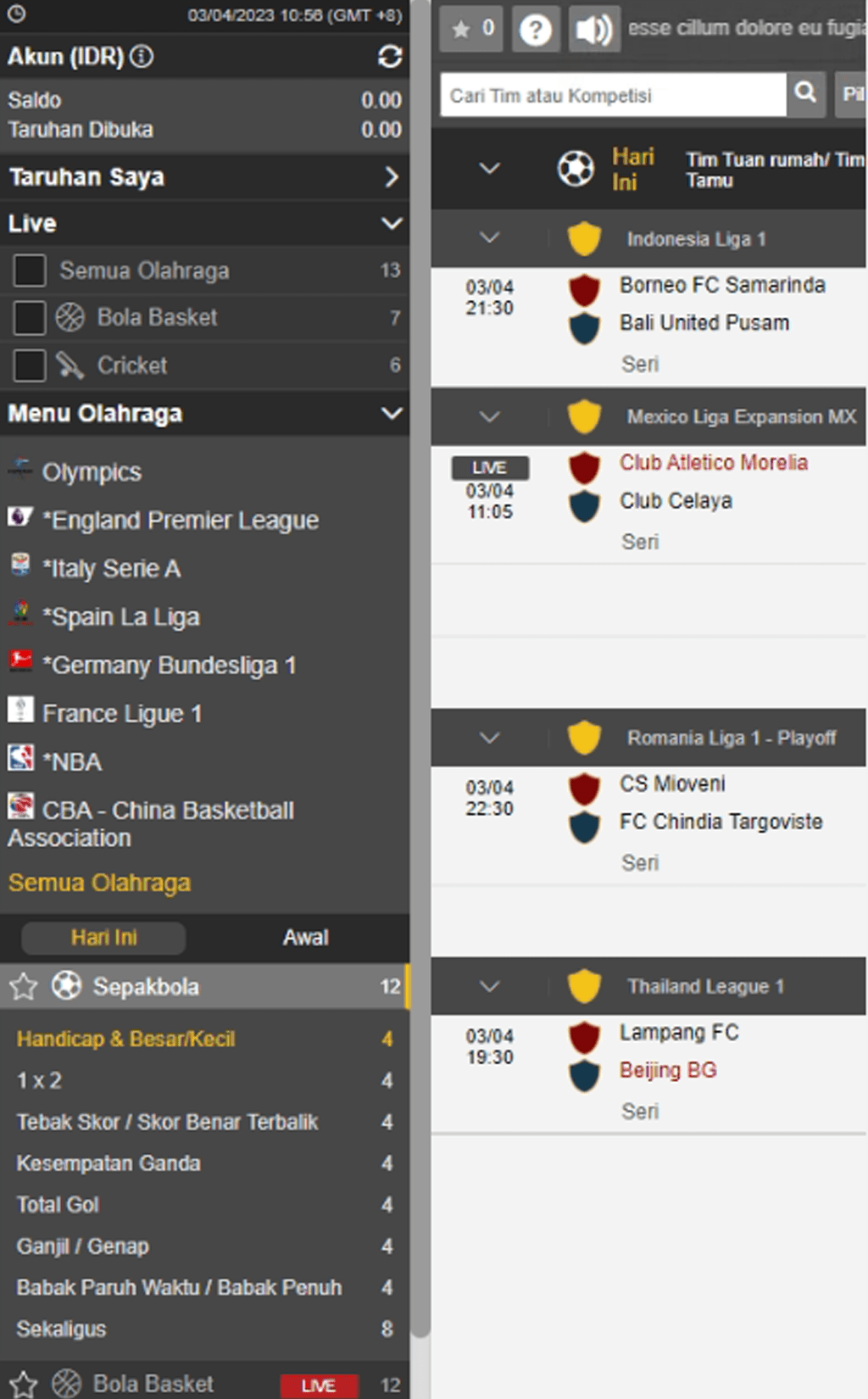Collapse the Indonesia Liga 1 group

click(x=489, y=238)
